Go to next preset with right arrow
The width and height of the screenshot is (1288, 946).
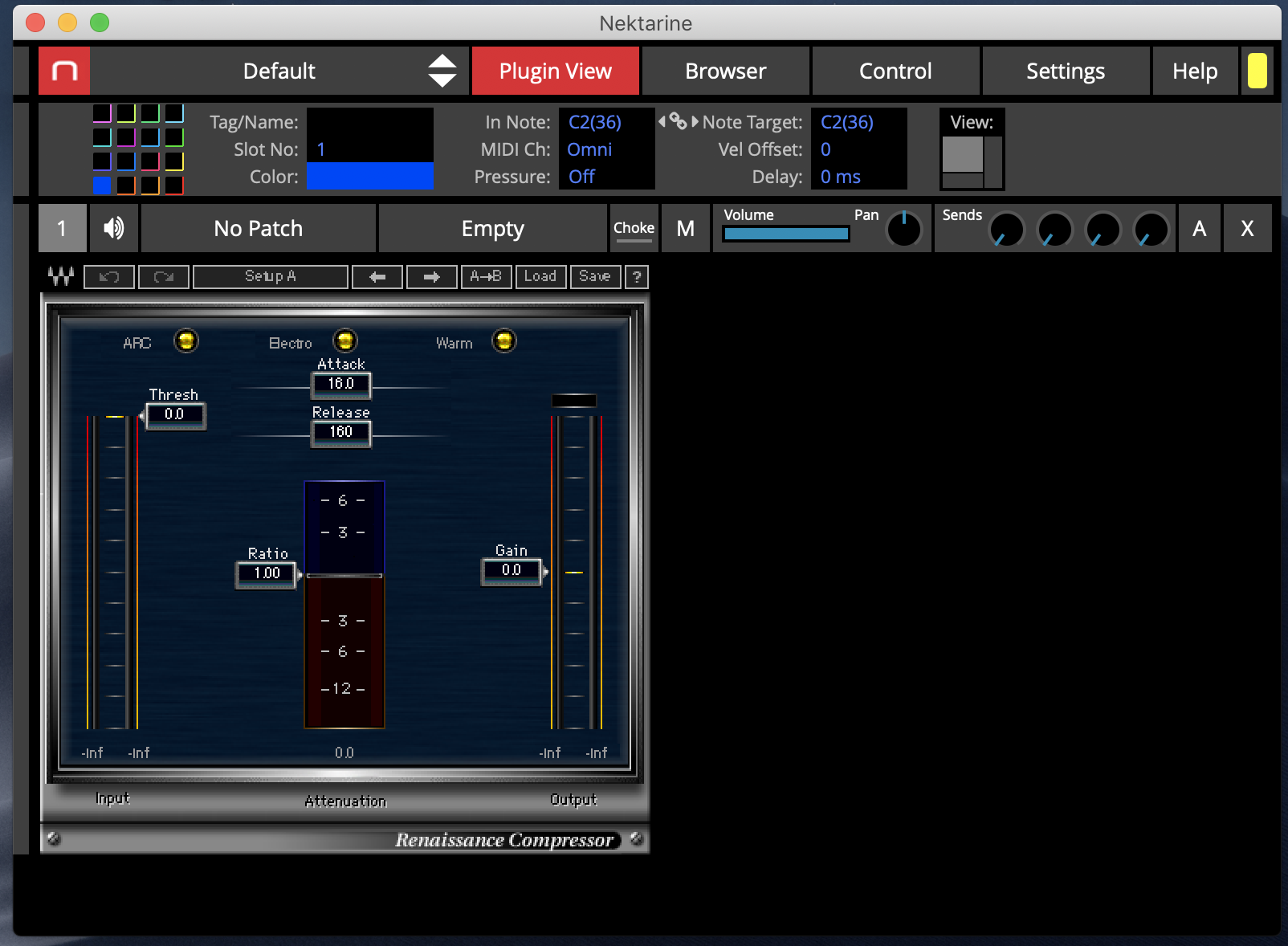click(x=432, y=277)
